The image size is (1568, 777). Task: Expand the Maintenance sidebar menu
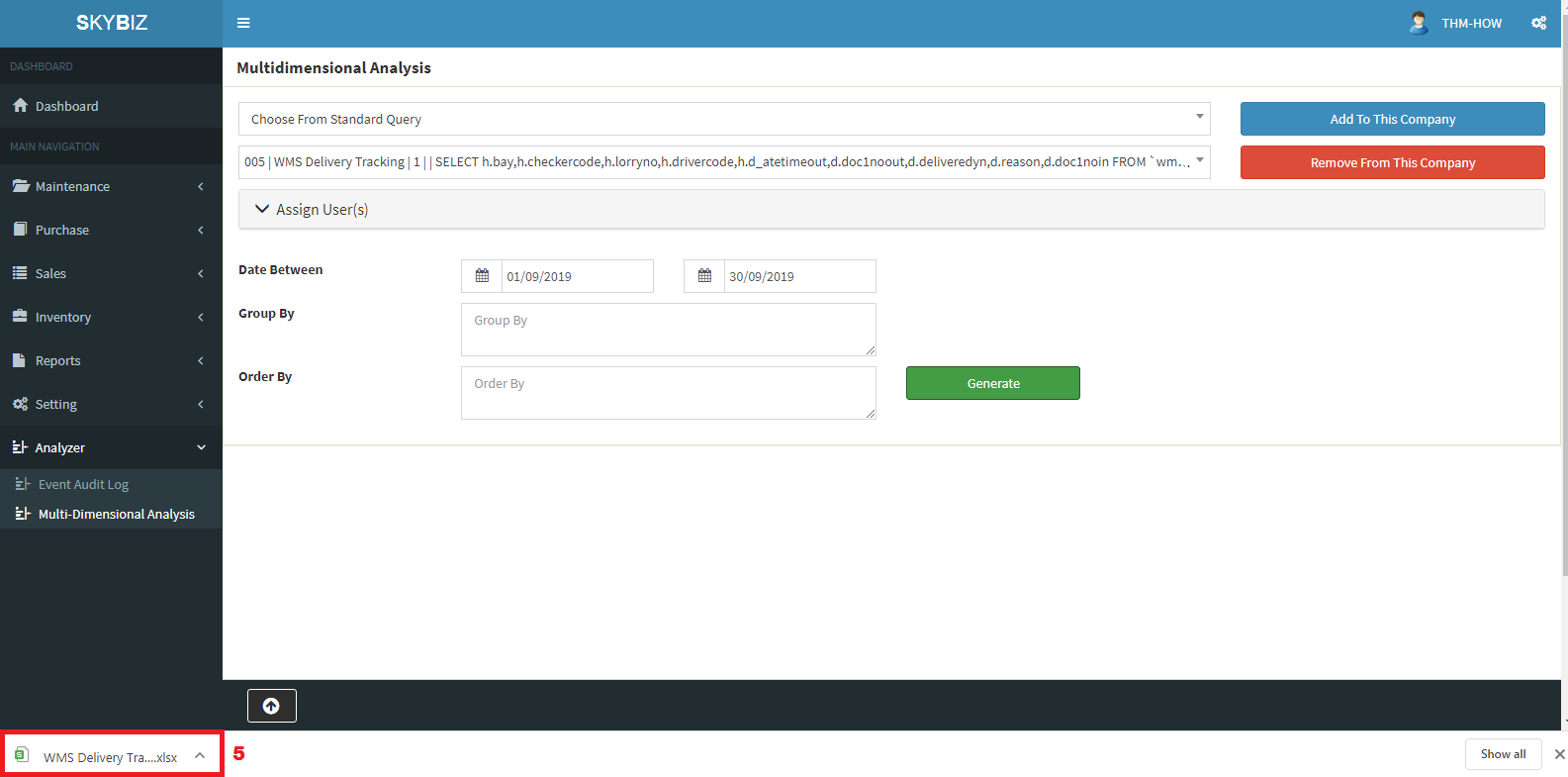point(111,186)
